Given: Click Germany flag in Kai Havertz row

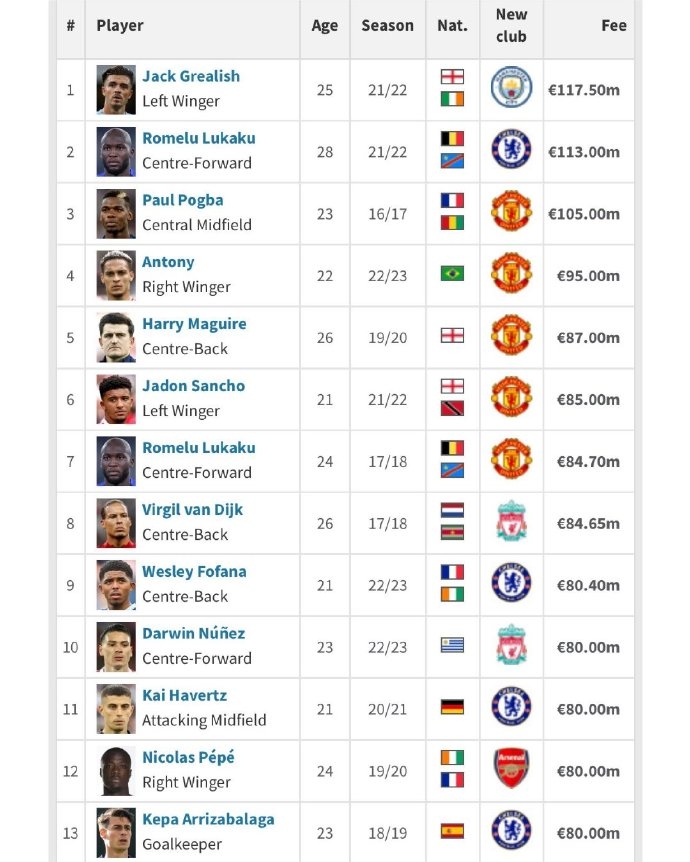Looking at the screenshot, I should pos(452,707).
